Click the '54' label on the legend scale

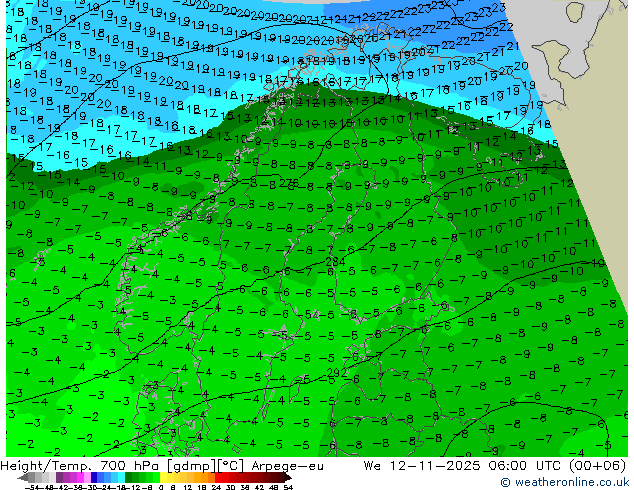(x=288, y=487)
